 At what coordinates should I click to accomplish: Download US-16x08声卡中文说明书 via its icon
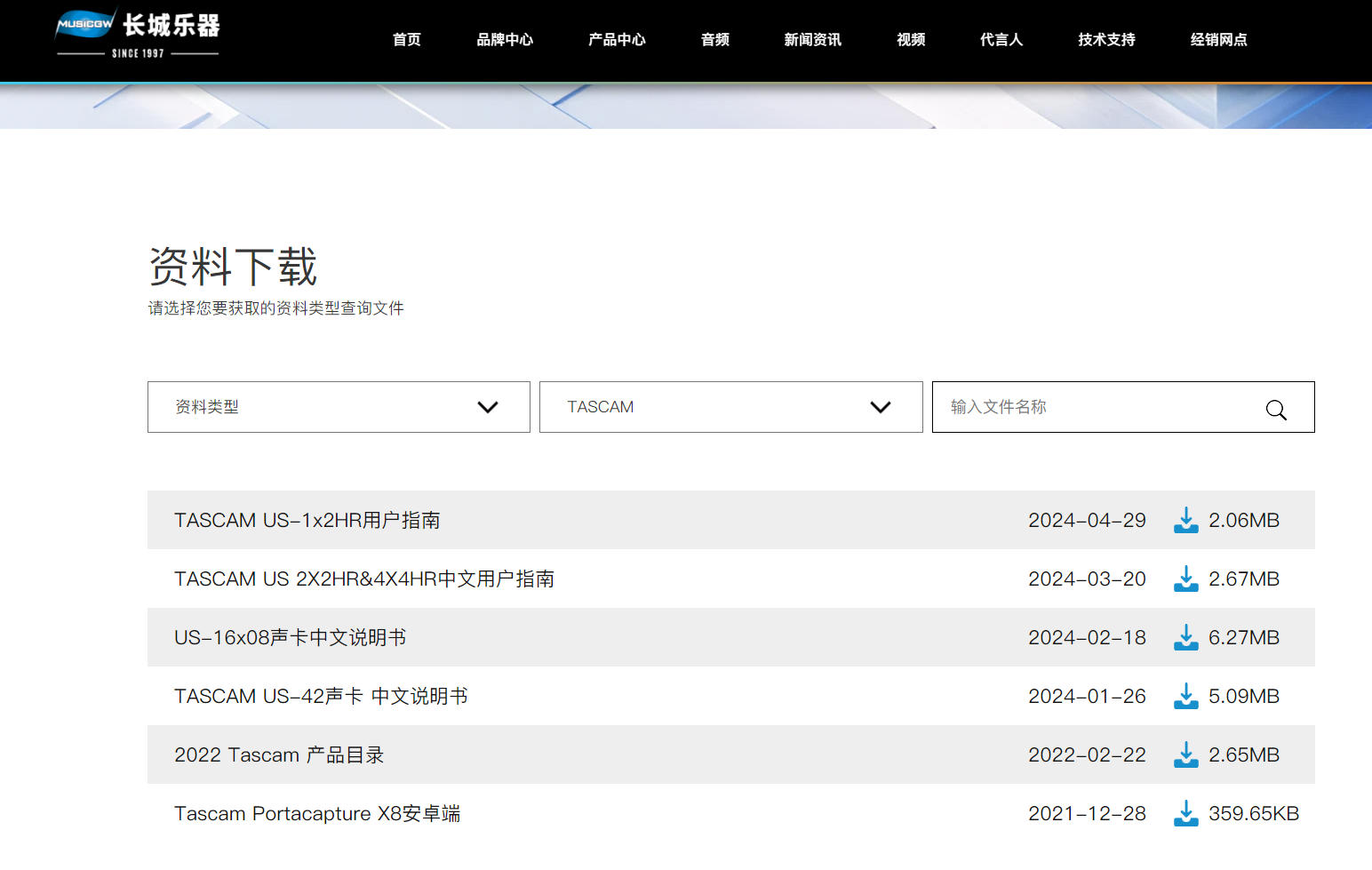pyautogui.click(x=1185, y=638)
